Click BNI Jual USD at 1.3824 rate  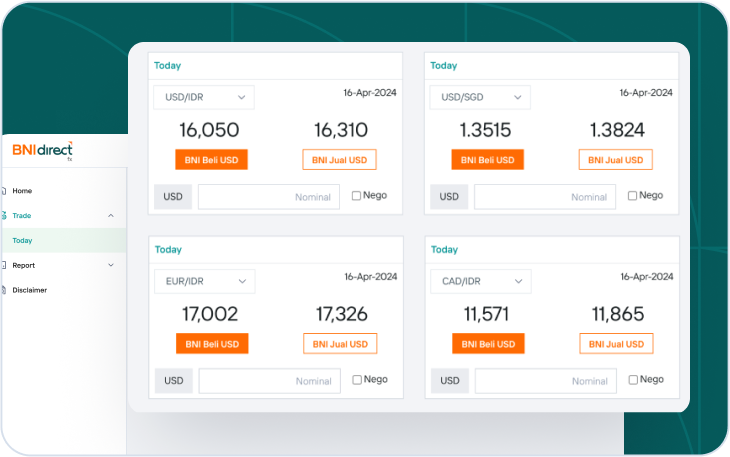pos(615,160)
